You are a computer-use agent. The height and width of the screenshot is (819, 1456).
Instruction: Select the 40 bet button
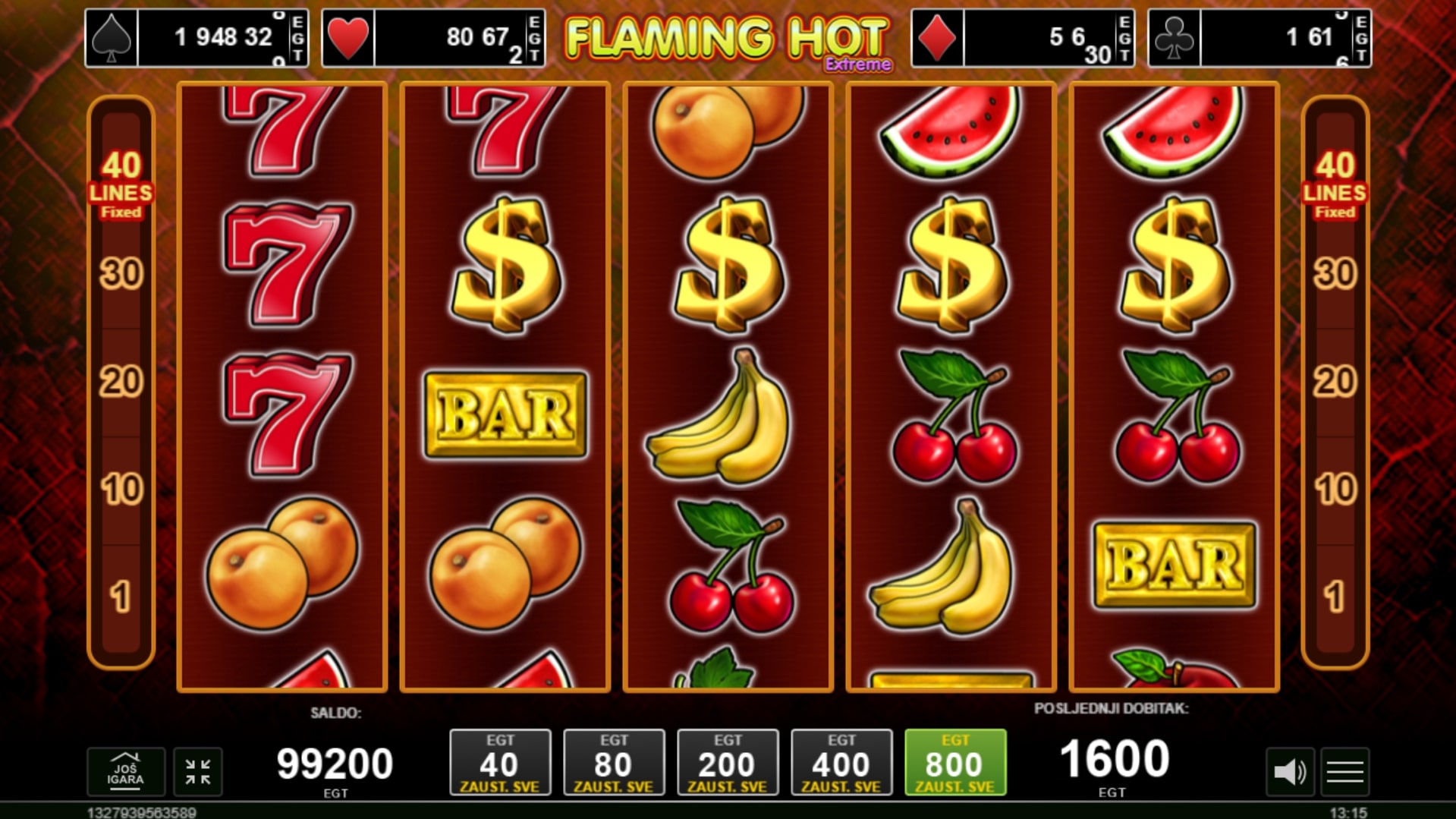tap(500, 762)
